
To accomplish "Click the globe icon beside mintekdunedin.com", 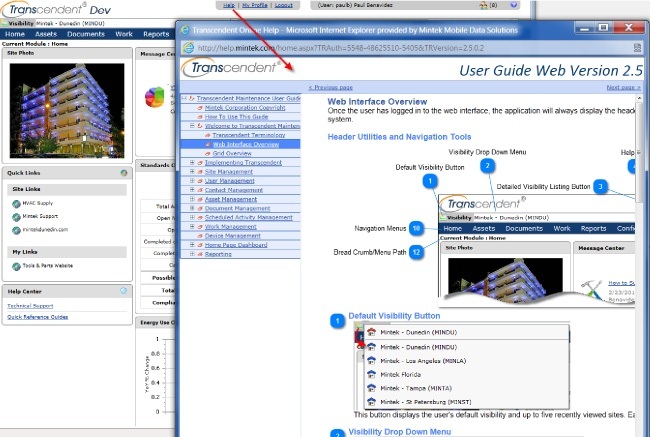I will click(x=16, y=230).
